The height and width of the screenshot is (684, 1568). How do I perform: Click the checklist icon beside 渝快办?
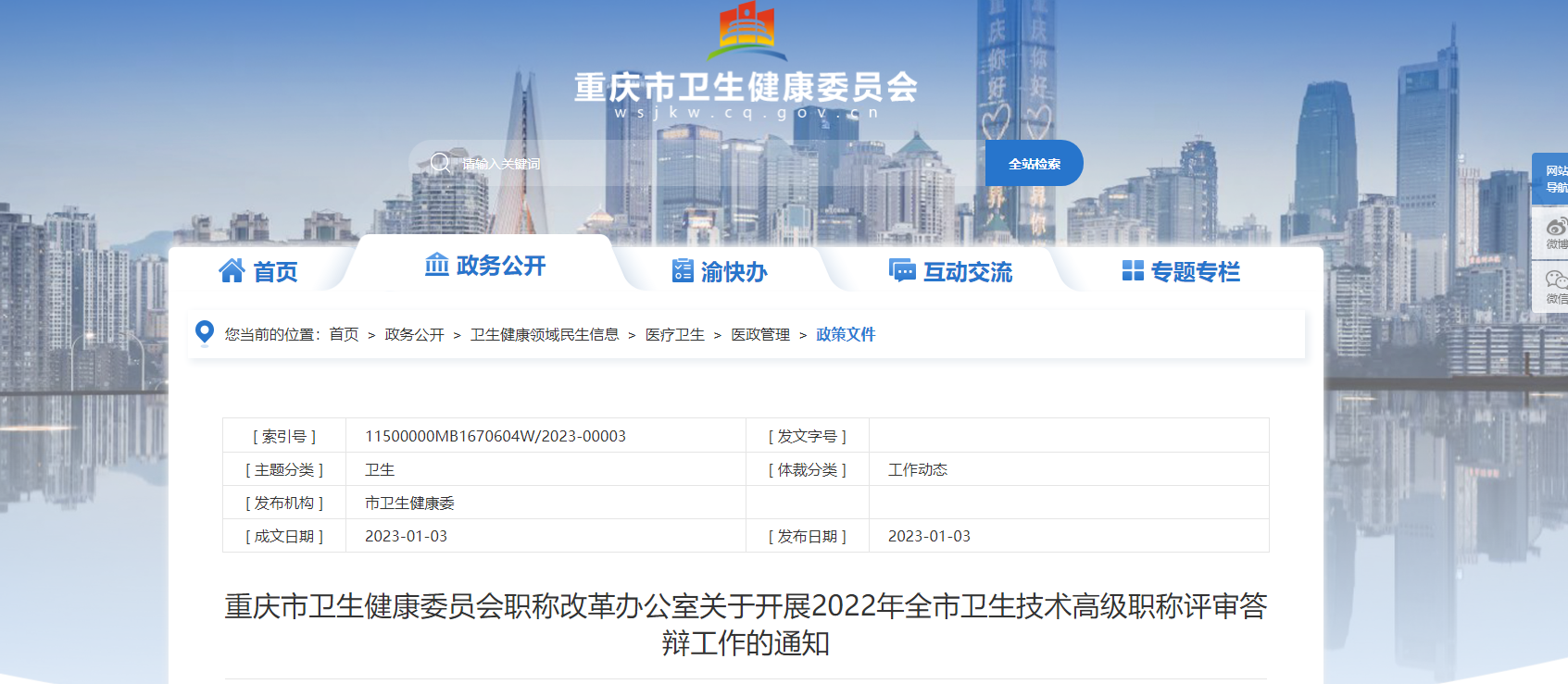click(683, 270)
